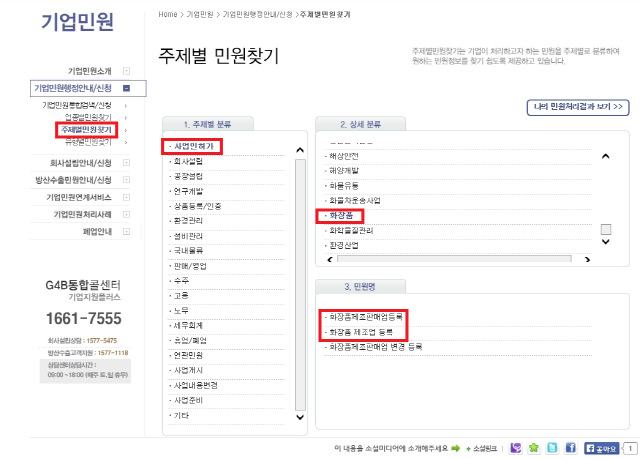
Task: Select the 3. 민원명 tab
Action: click(360, 286)
